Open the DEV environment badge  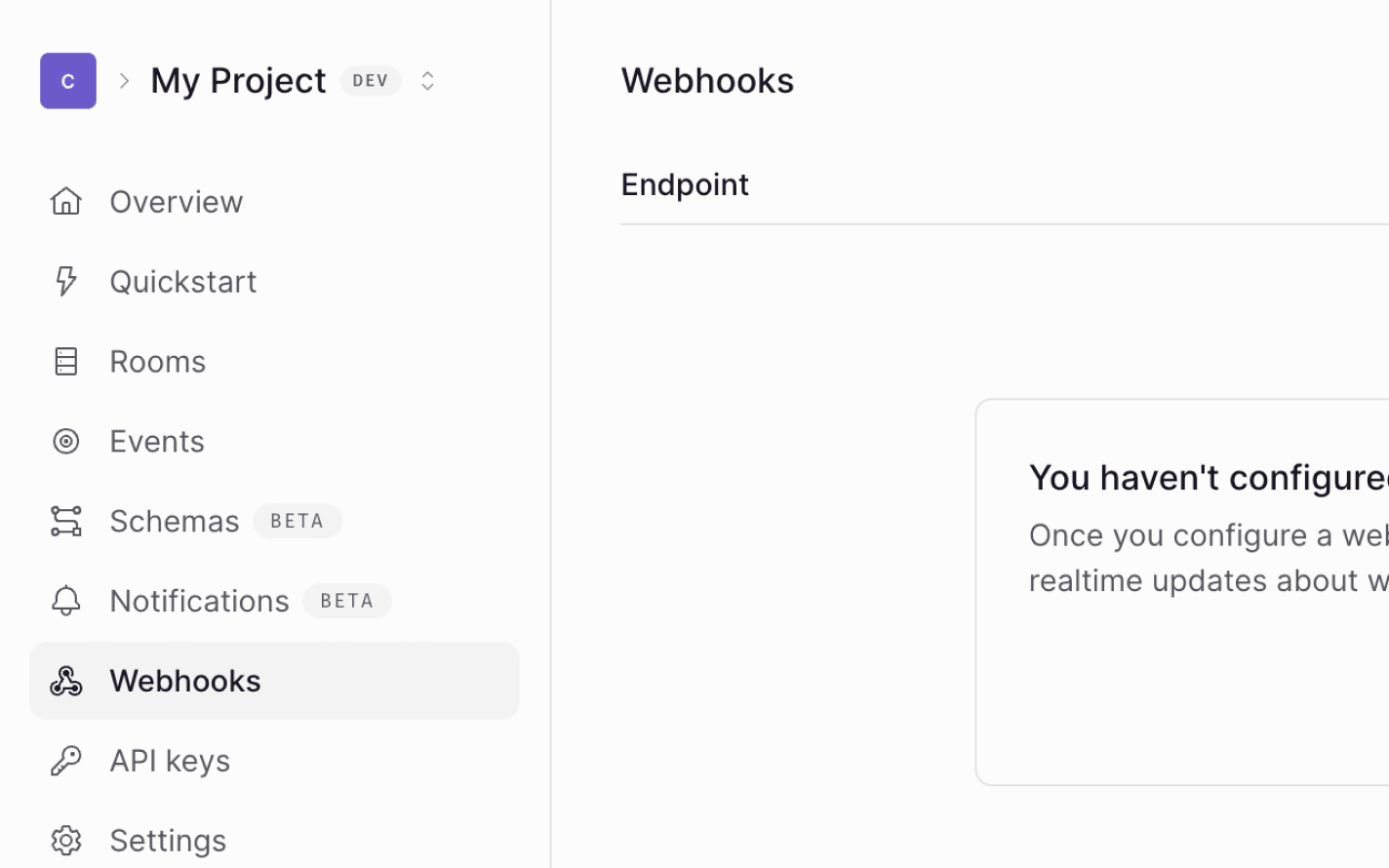pyautogui.click(x=371, y=81)
